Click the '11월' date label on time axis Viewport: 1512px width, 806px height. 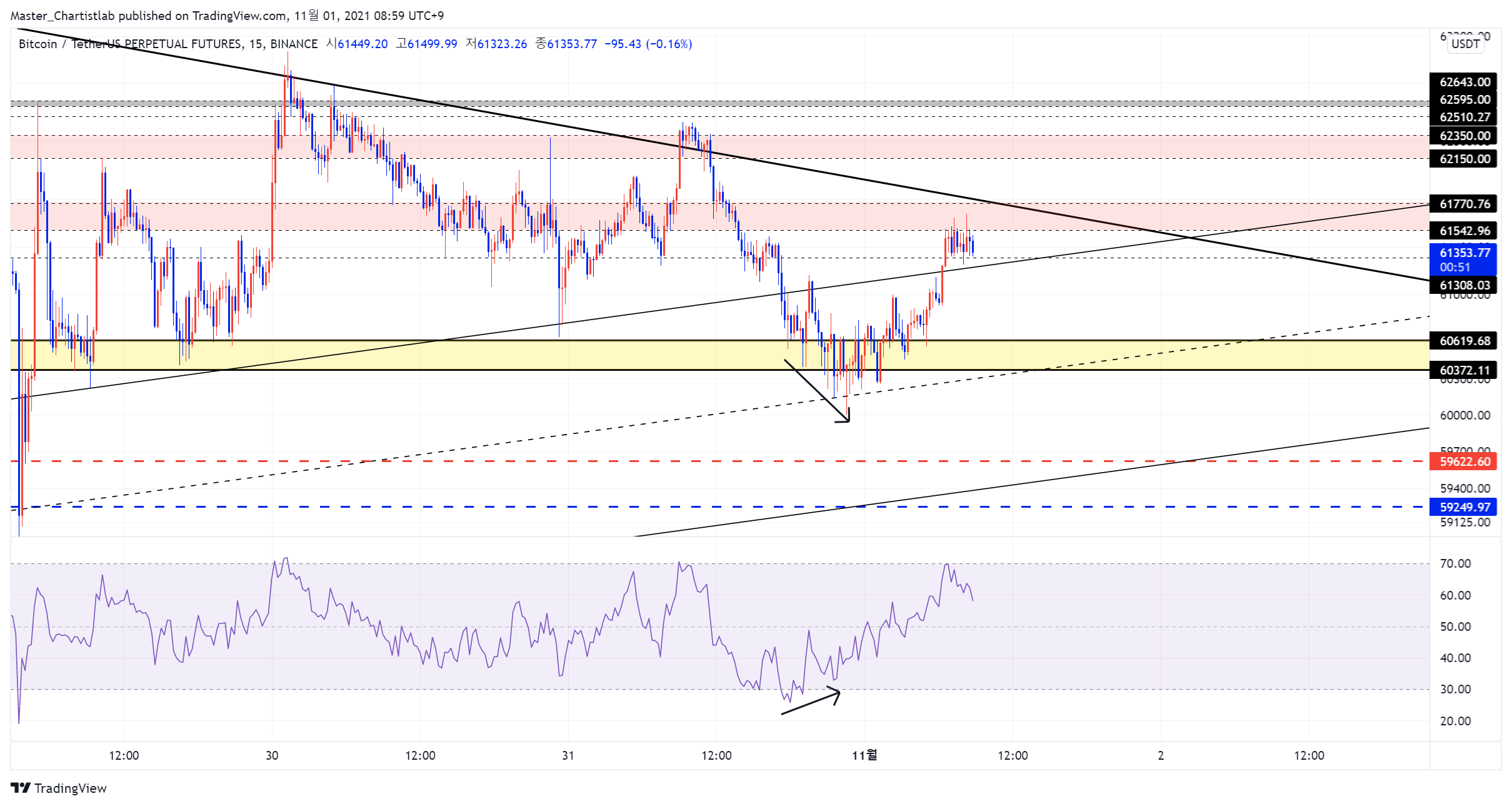864,755
